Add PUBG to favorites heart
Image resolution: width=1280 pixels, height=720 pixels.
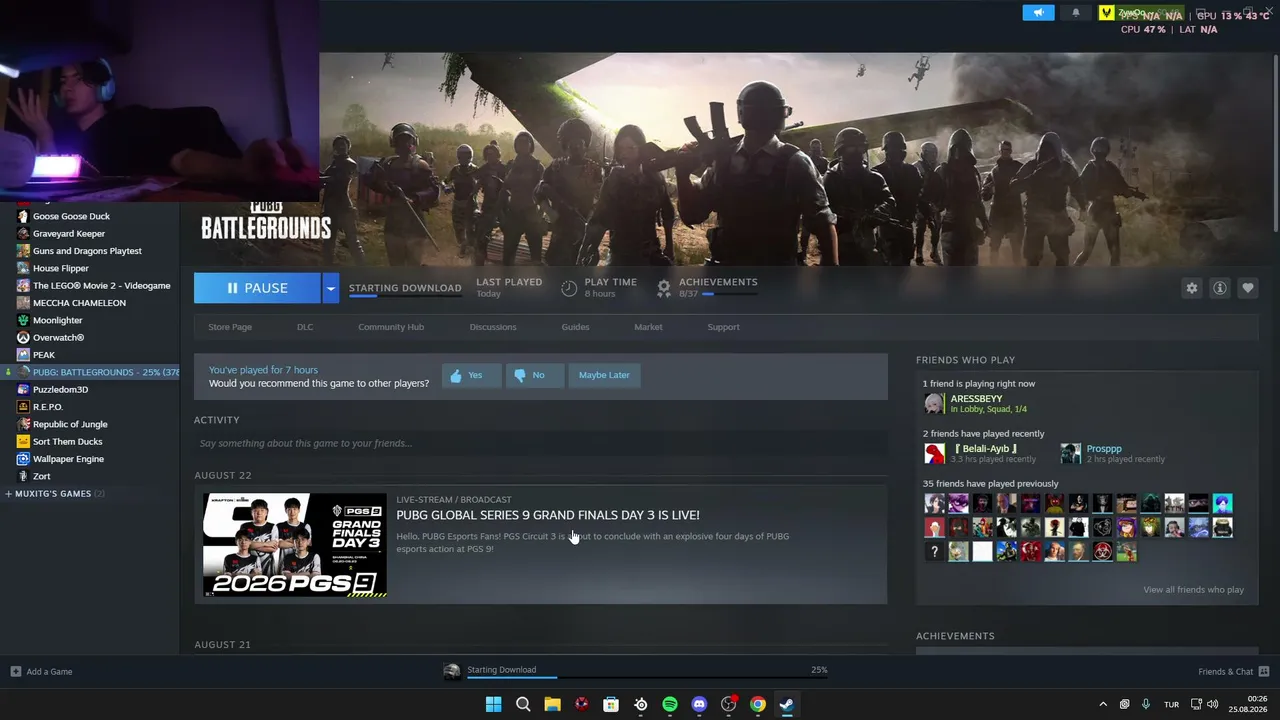point(1247,288)
